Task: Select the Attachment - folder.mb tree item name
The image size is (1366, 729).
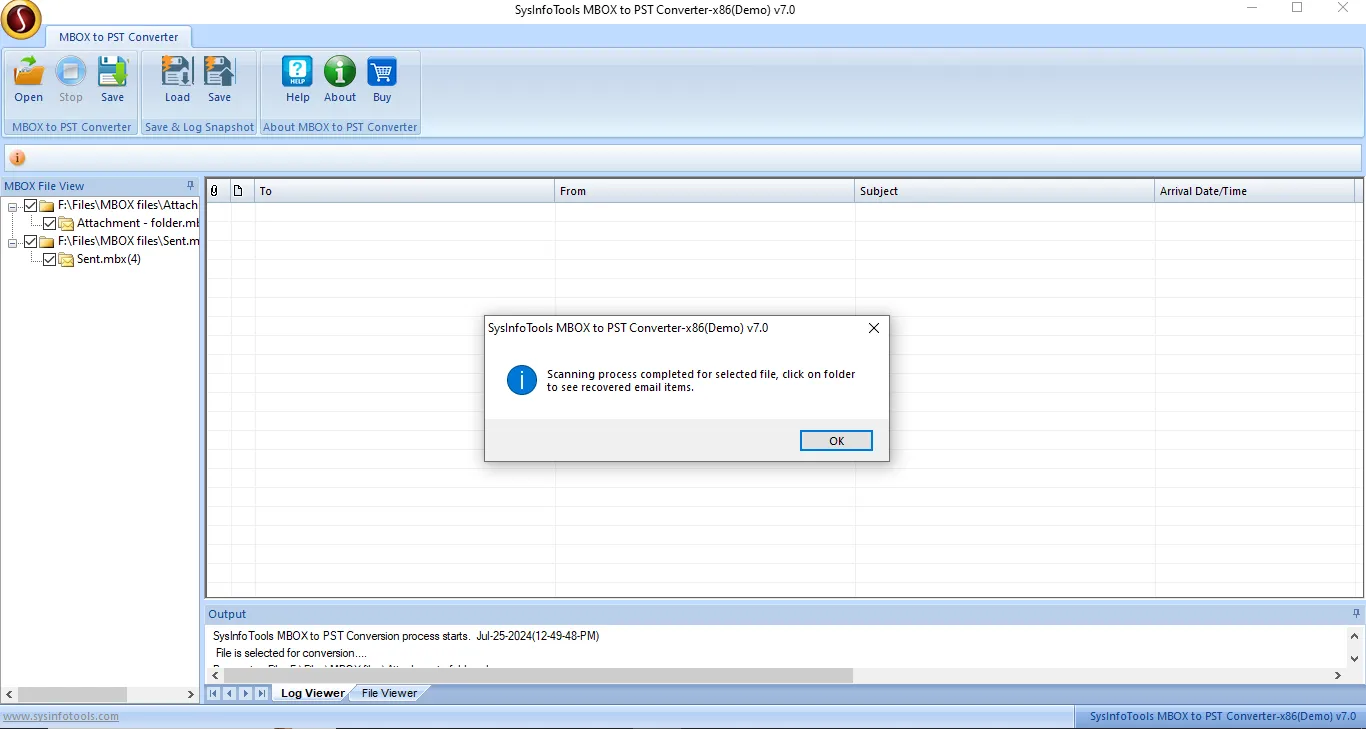Action: (138, 223)
